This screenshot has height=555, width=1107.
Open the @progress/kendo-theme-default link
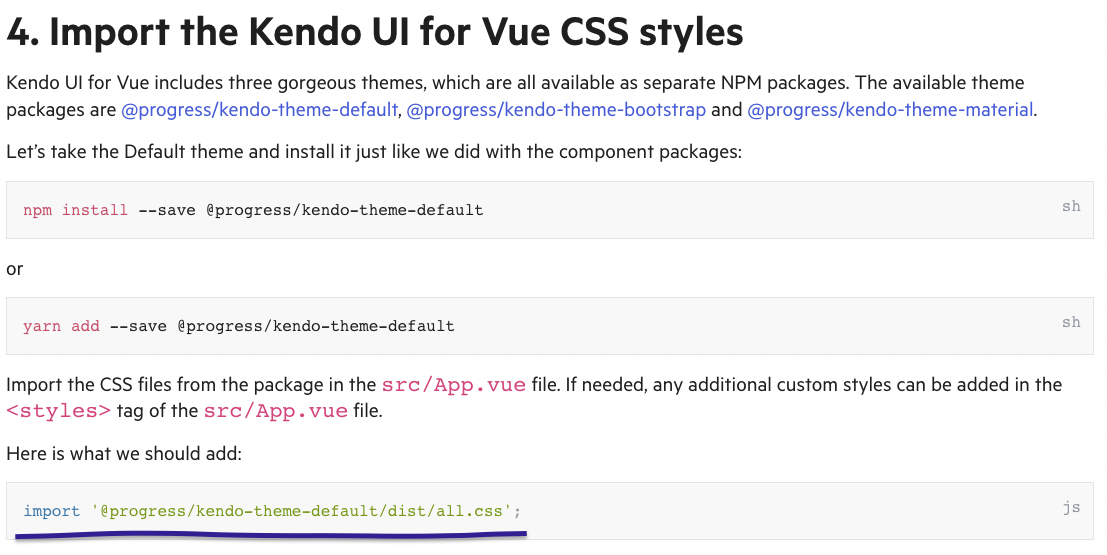tap(259, 110)
